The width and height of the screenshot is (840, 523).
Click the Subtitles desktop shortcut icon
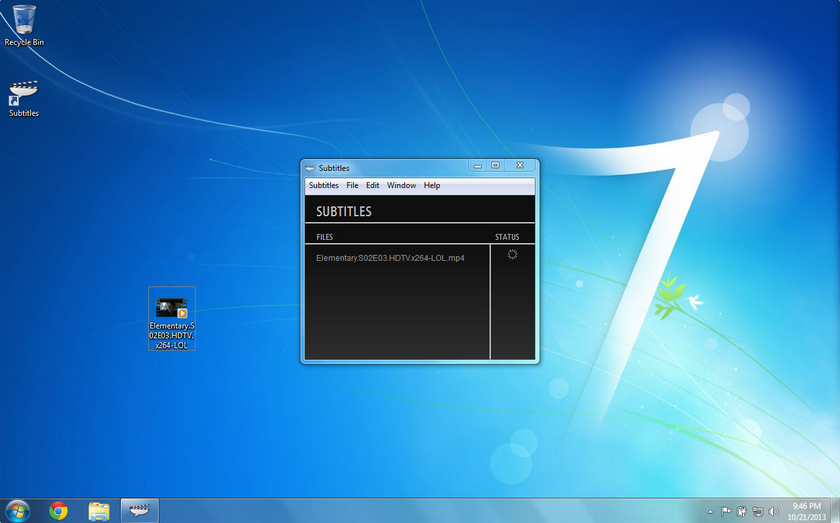coord(23,94)
